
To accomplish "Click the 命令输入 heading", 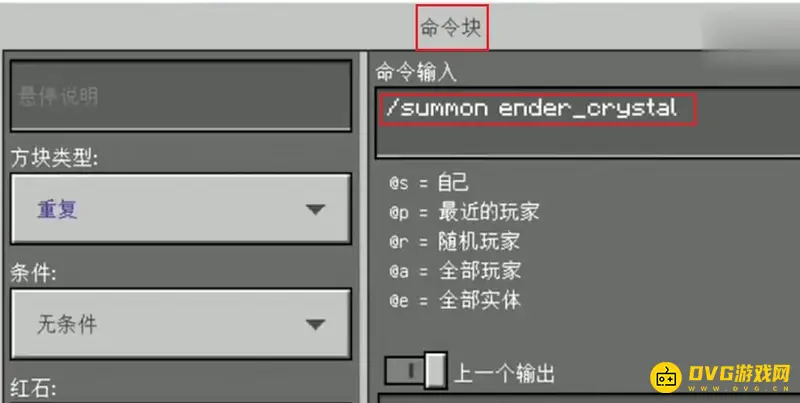I will coord(416,72).
